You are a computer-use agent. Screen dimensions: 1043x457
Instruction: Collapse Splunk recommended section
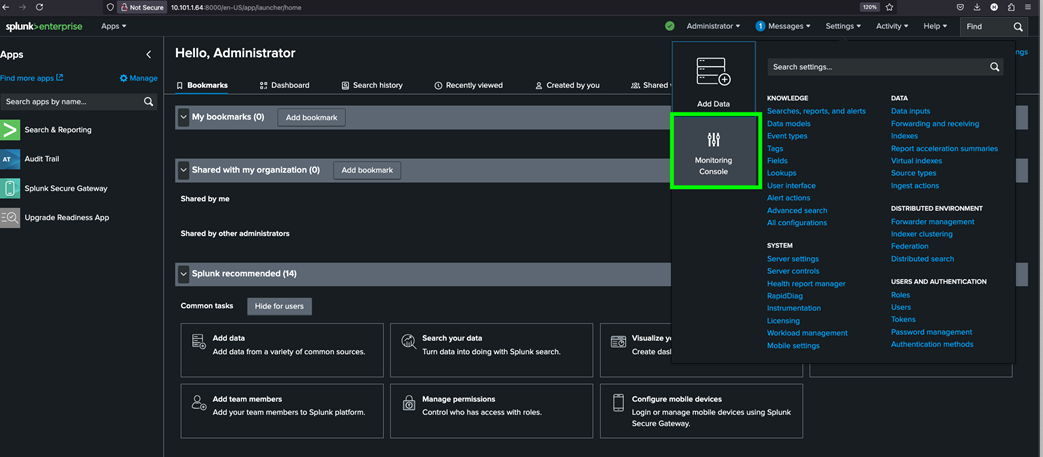(184, 273)
